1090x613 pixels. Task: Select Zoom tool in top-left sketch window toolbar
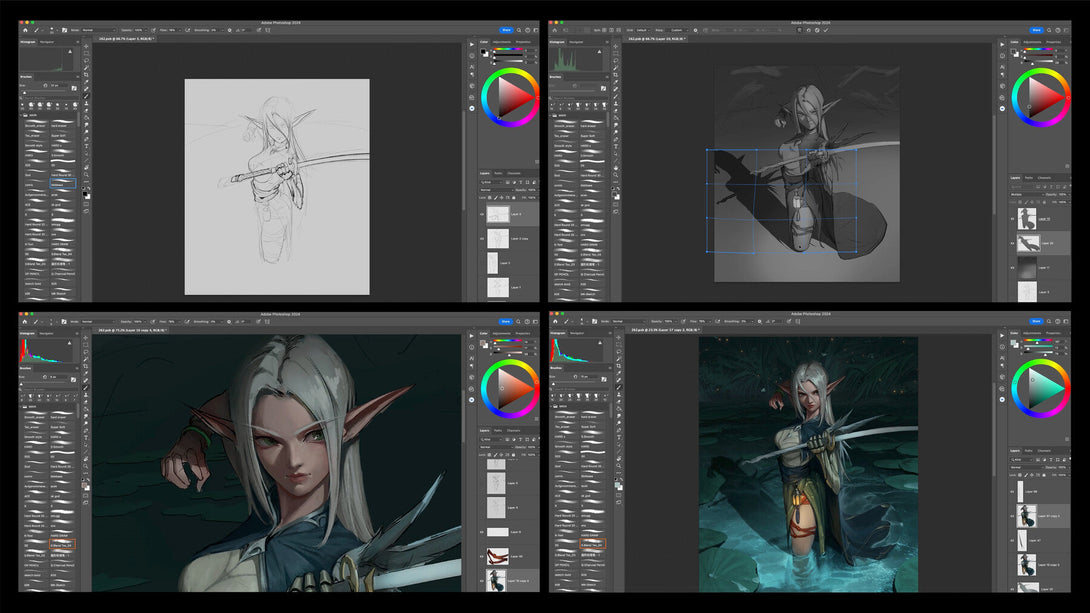(x=86, y=174)
